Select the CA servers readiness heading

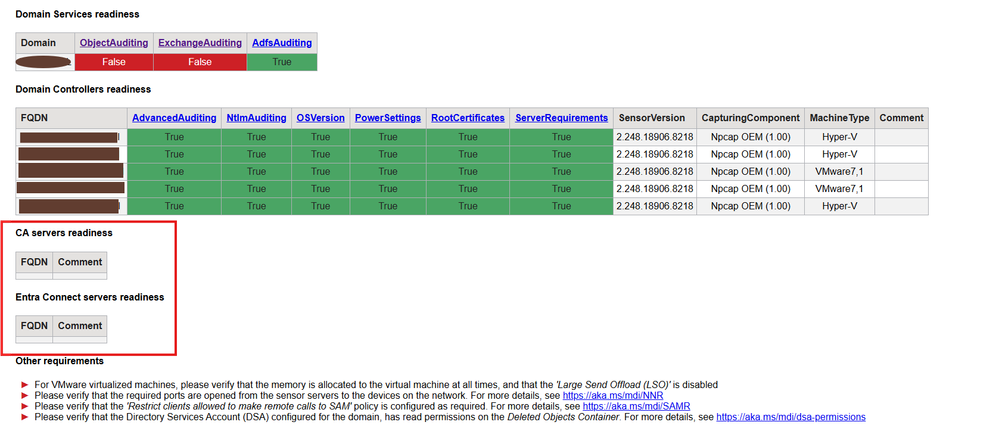[64, 233]
